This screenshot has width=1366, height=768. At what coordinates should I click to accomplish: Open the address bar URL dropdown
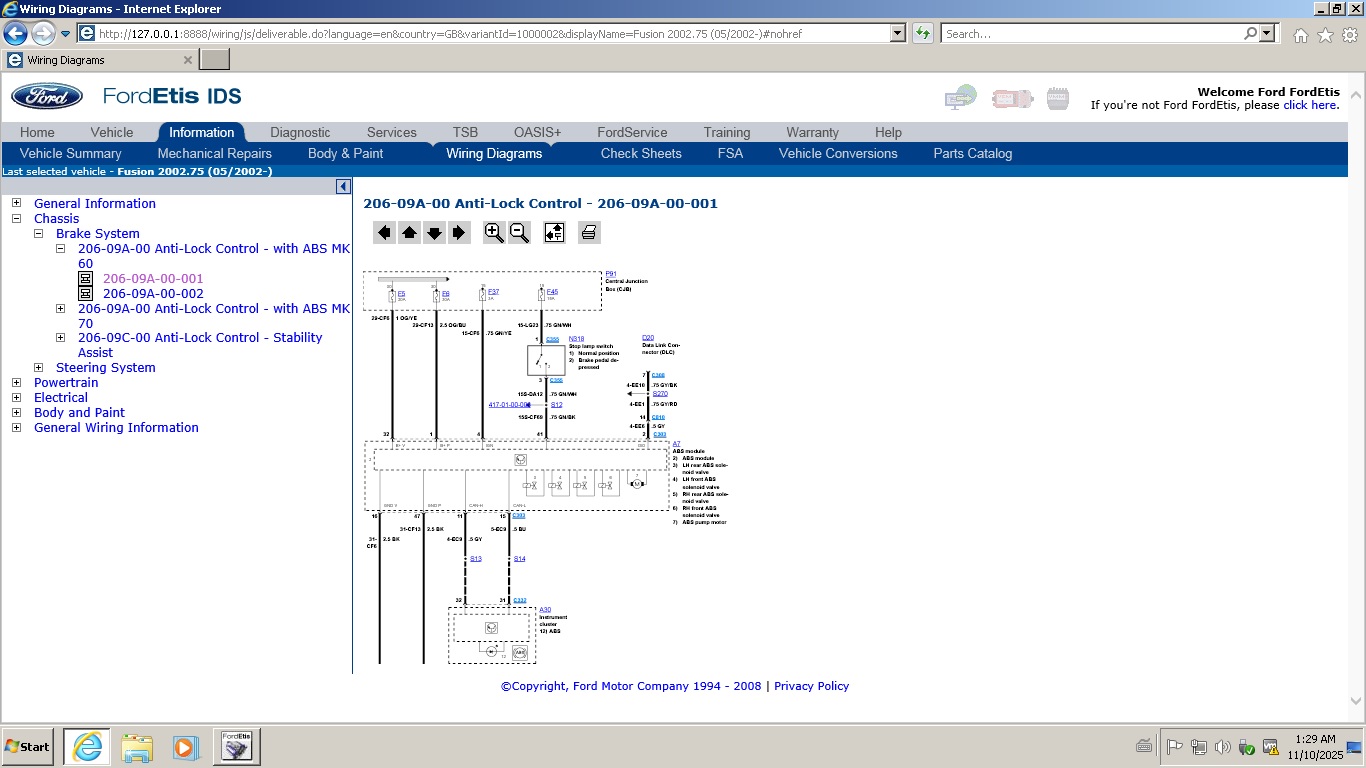[897, 33]
